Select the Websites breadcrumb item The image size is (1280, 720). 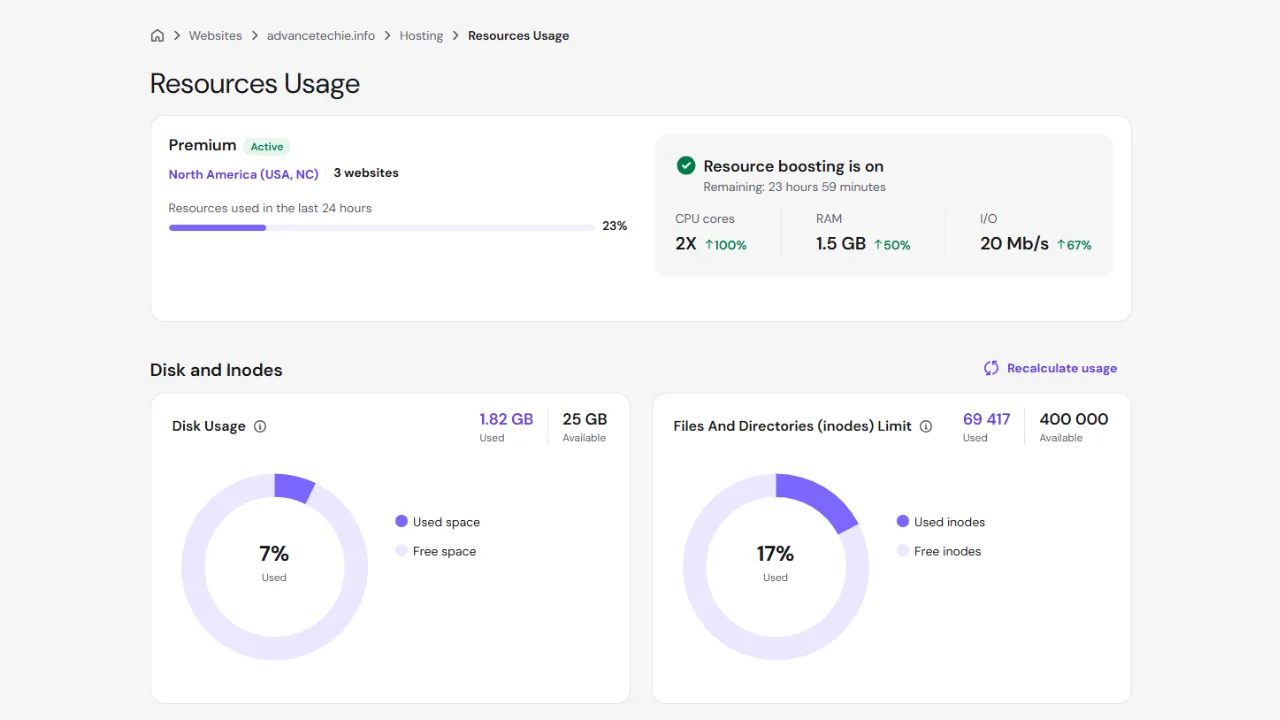[x=215, y=35]
